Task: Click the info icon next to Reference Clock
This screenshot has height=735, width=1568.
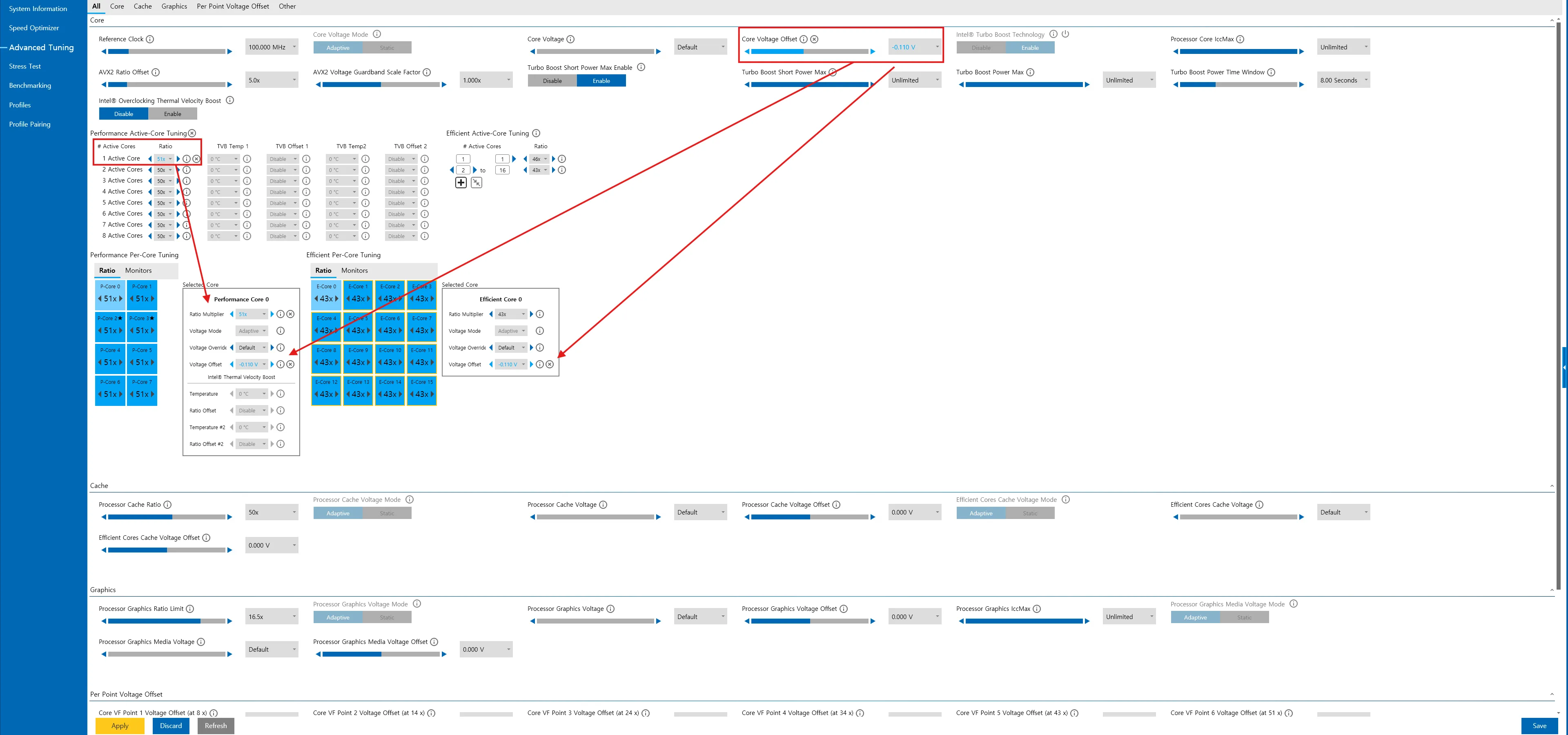Action: click(x=150, y=39)
